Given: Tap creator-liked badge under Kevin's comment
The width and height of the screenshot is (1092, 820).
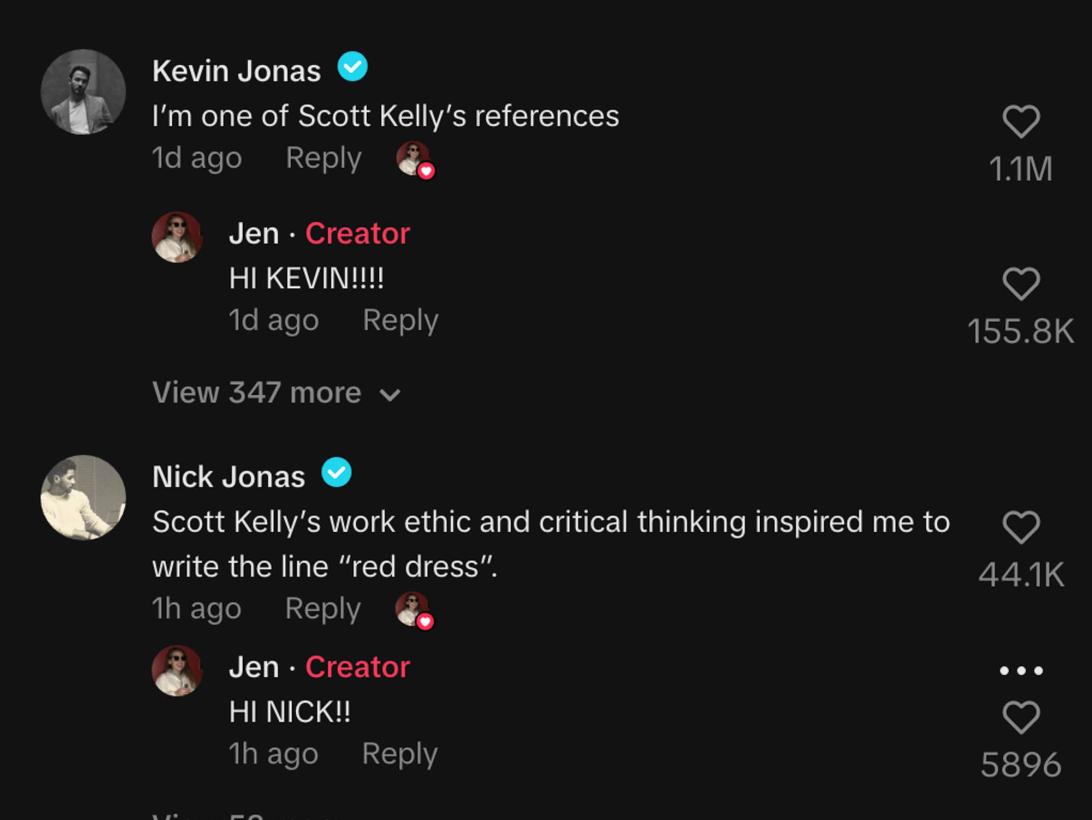Looking at the screenshot, I should click(415, 160).
